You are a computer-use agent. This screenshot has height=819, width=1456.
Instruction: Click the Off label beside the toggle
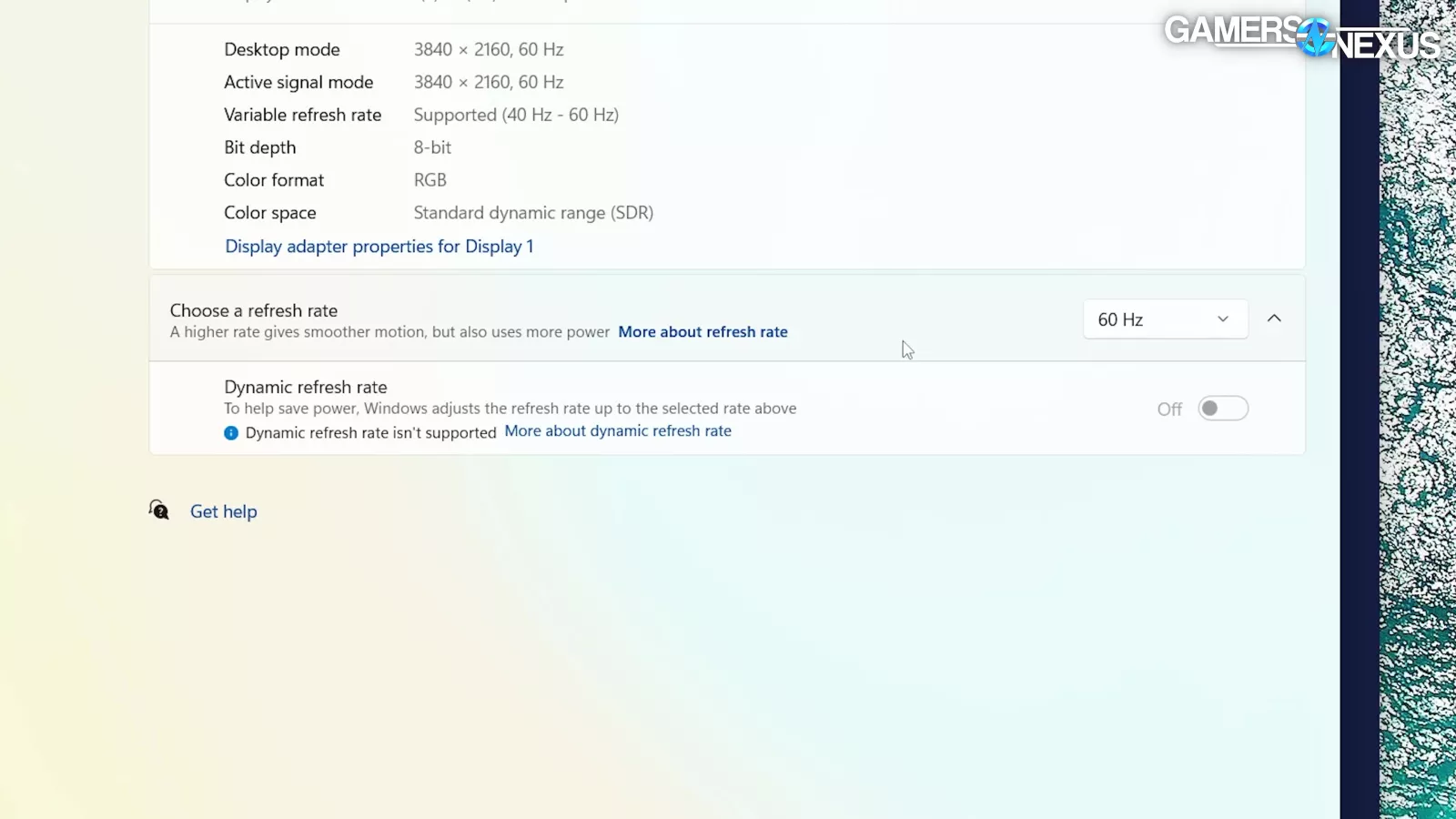click(1169, 409)
